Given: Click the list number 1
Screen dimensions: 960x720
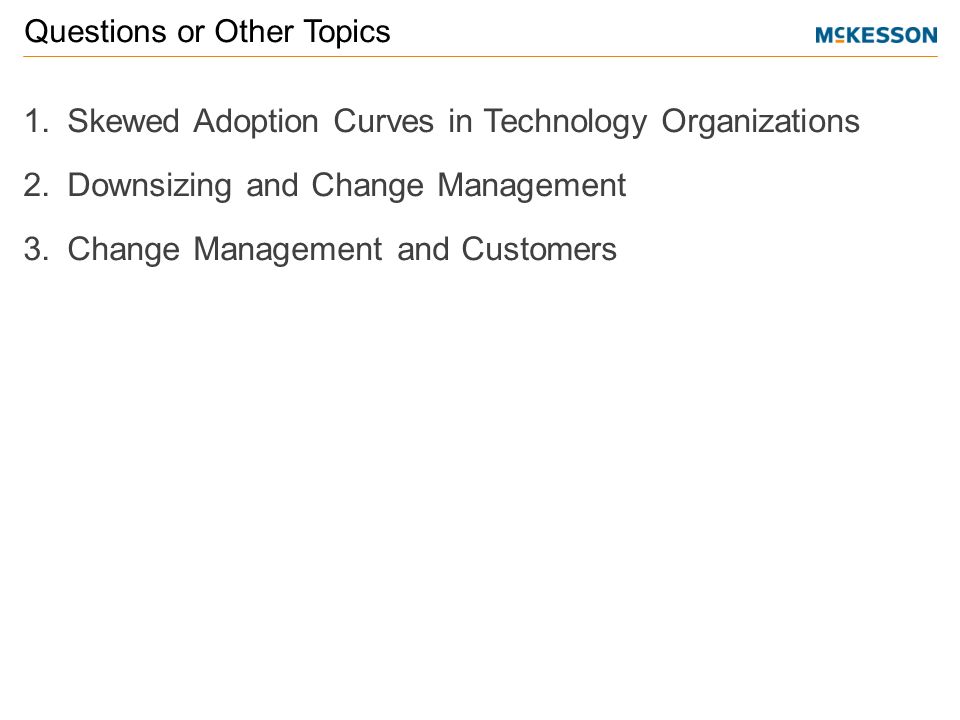Looking at the screenshot, I should coord(36,121).
